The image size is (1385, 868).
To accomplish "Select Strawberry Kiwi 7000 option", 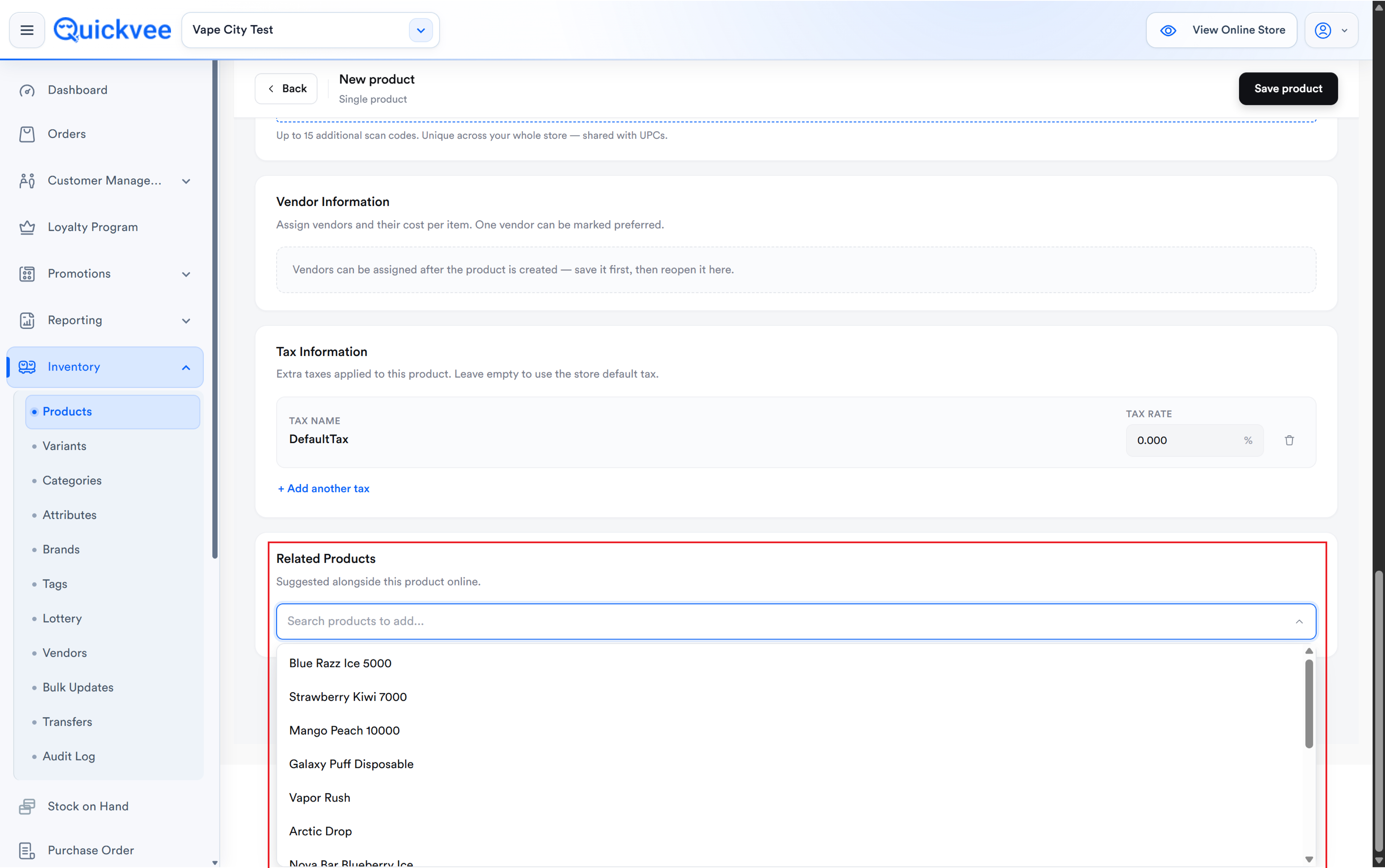I will click(790, 697).
